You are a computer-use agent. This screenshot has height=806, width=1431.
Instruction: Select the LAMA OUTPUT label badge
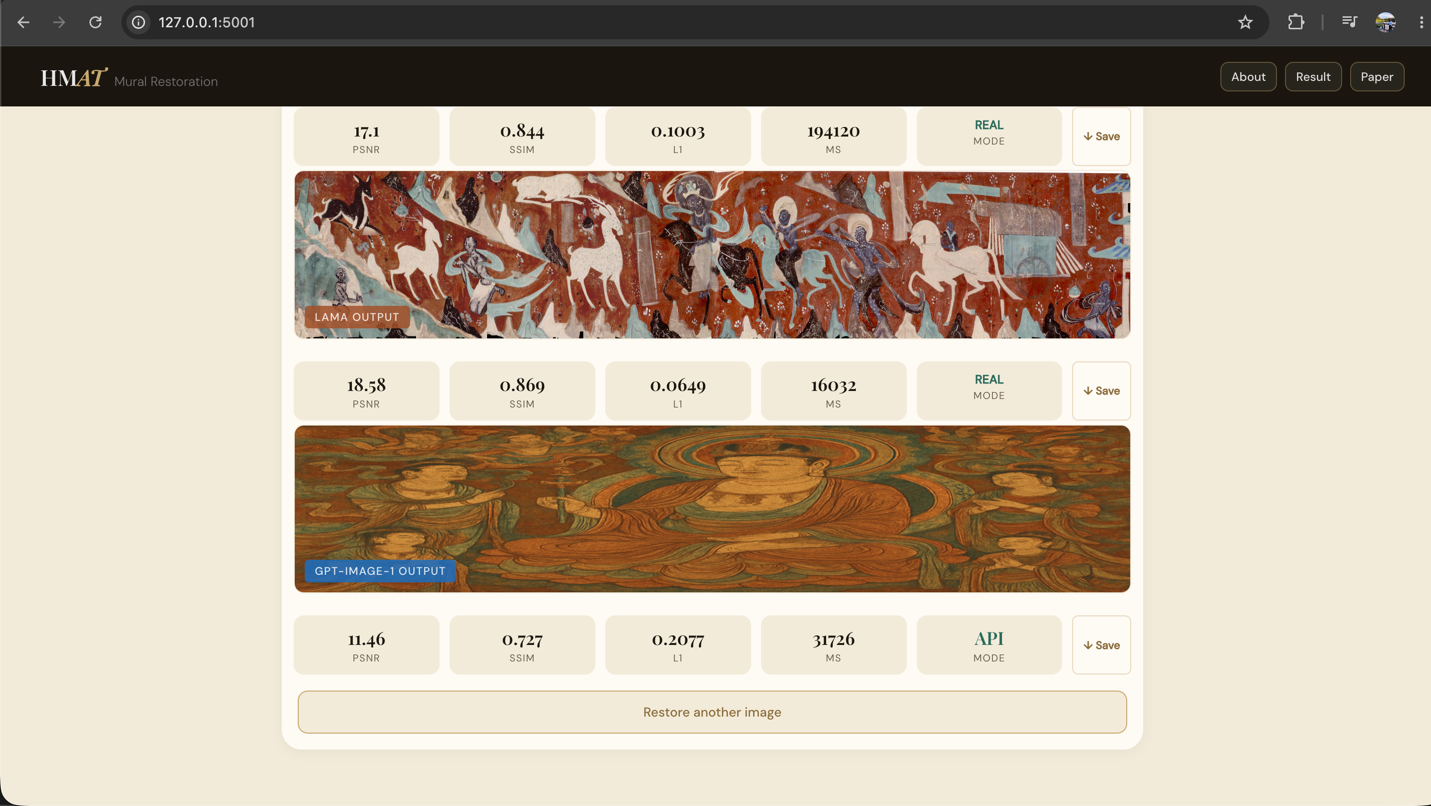357,317
